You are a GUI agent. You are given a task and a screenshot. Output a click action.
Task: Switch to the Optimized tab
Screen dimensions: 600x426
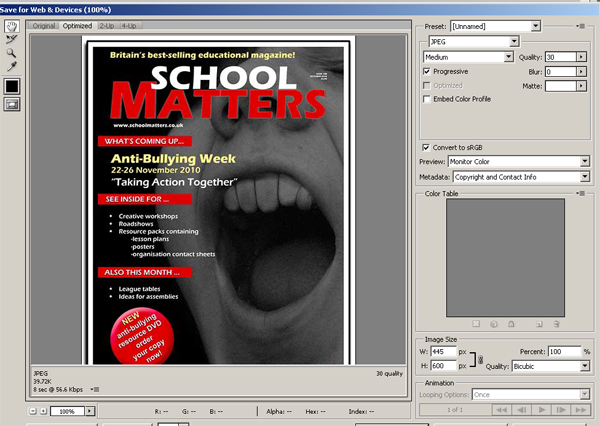point(77,26)
